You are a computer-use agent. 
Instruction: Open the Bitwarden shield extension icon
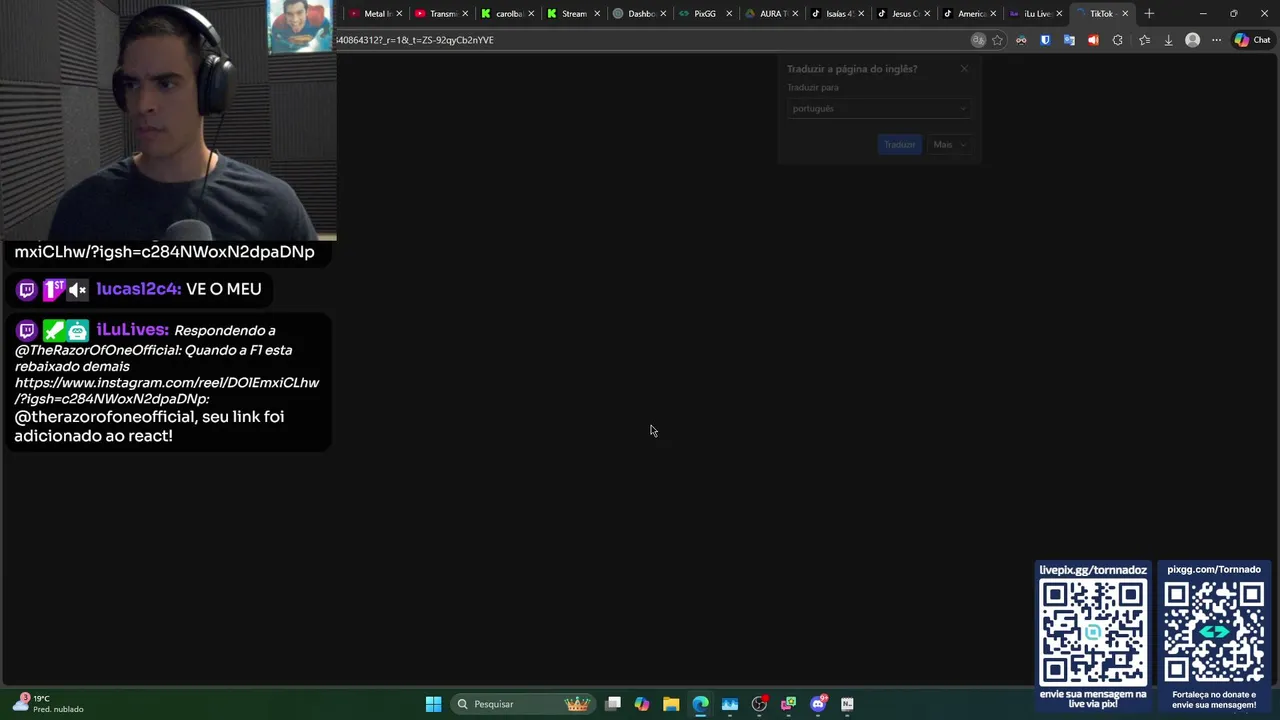[1045, 40]
